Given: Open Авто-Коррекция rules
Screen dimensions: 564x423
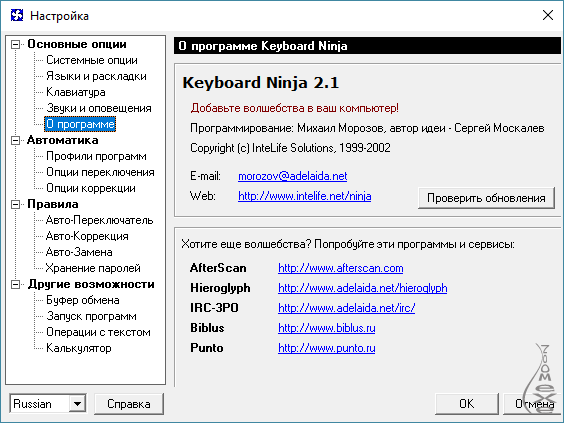Looking at the screenshot, I should click(x=87, y=236).
